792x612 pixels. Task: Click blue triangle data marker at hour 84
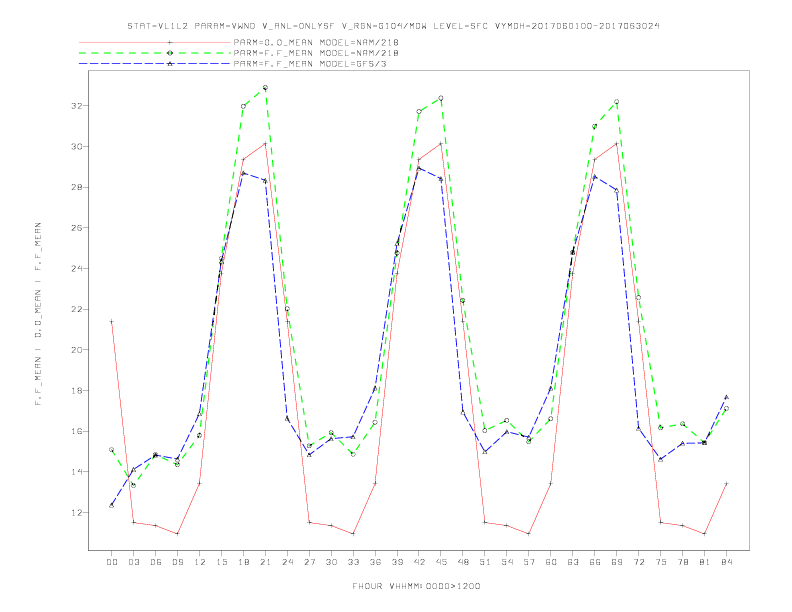click(726, 397)
